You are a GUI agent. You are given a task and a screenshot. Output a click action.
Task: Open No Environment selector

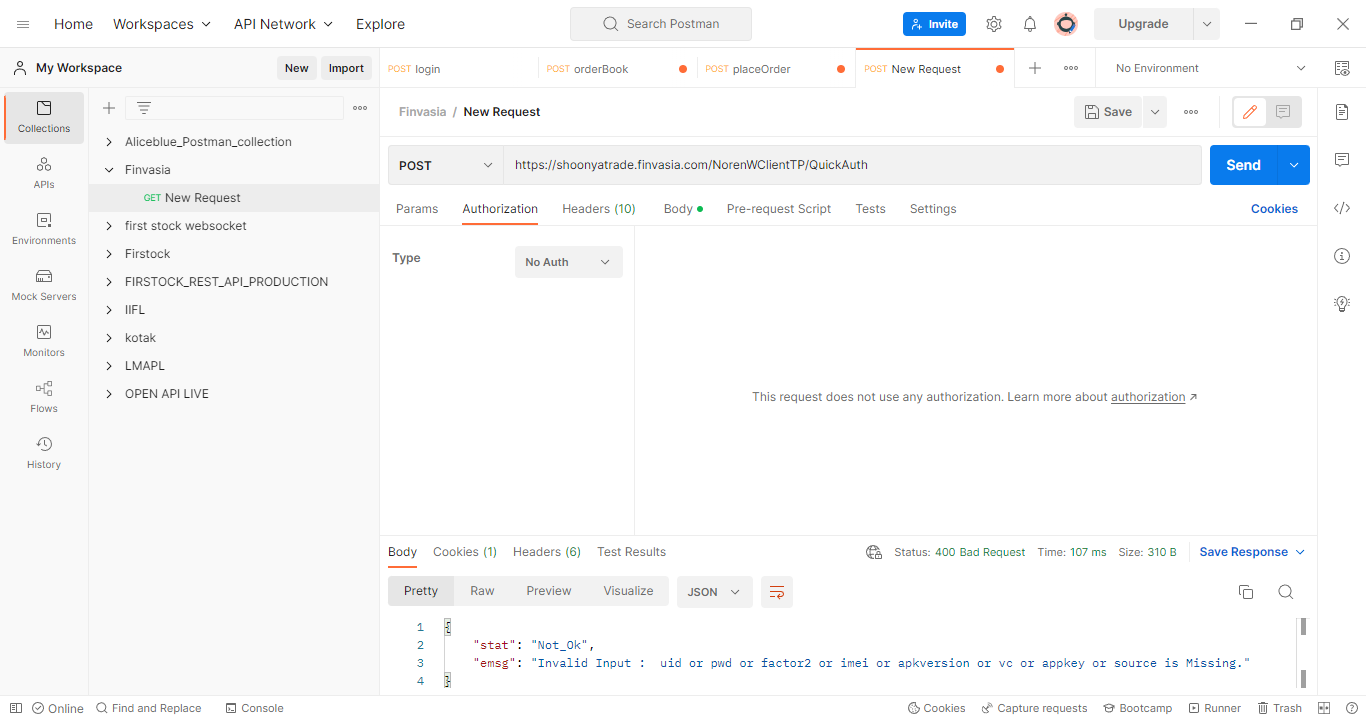1210,68
